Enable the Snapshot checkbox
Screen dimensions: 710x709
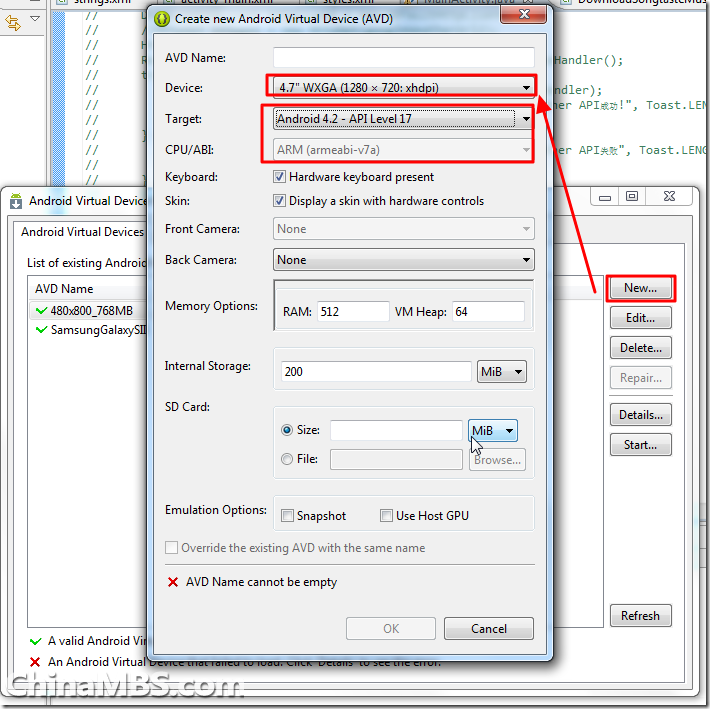click(287, 516)
